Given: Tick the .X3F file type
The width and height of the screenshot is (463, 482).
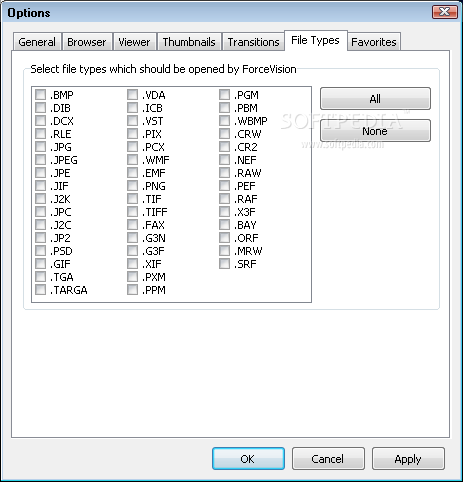Looking at the screenshot, I should [224, 212].
